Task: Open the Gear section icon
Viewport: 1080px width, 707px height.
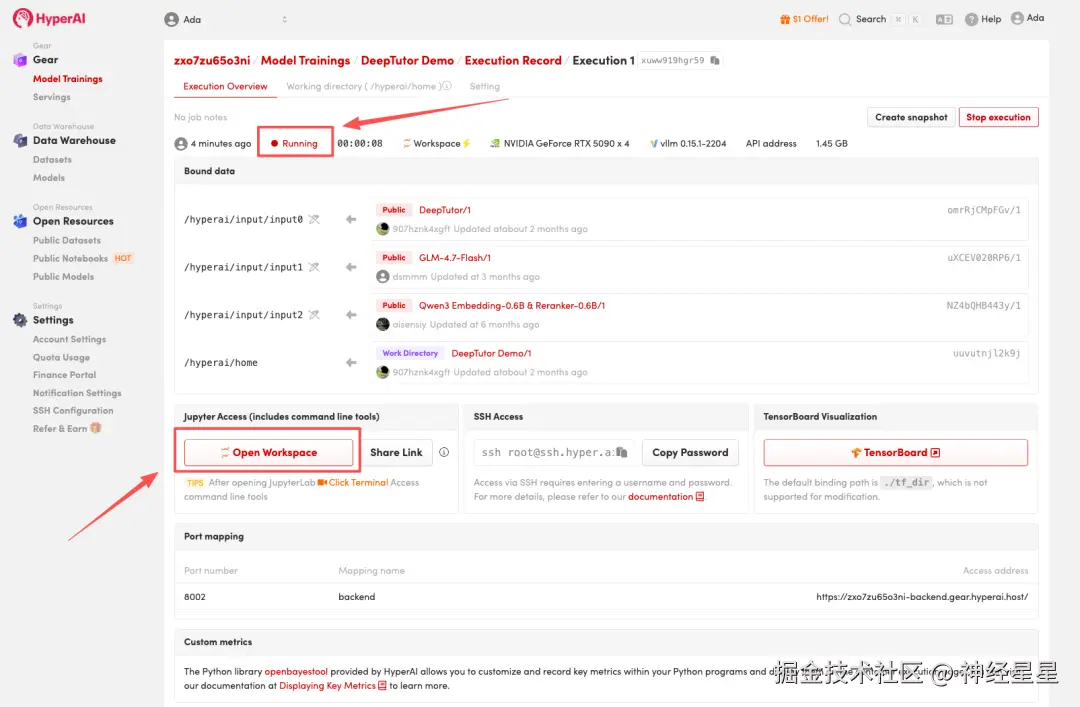Action: [x=20, y=60]
